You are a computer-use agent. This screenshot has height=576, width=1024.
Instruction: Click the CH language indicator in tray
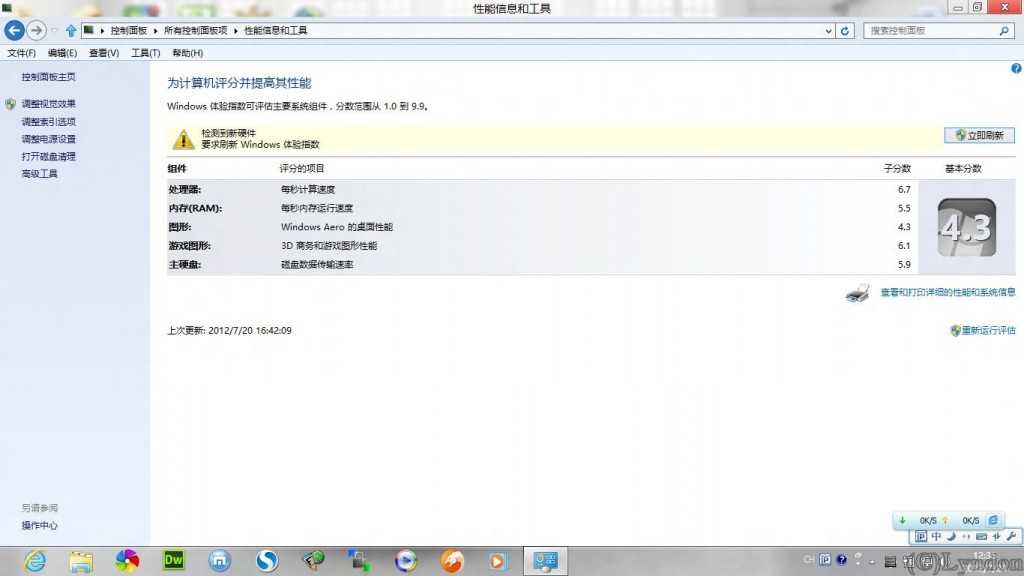[809, 560]
